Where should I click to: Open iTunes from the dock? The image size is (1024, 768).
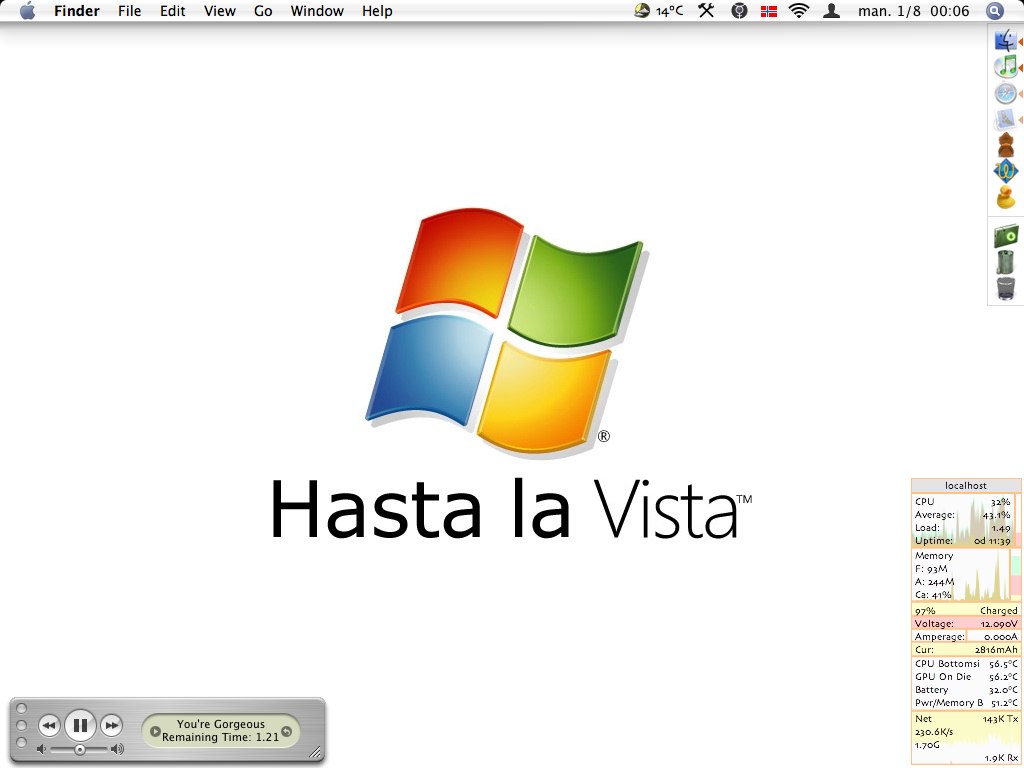coord(1006,67)
